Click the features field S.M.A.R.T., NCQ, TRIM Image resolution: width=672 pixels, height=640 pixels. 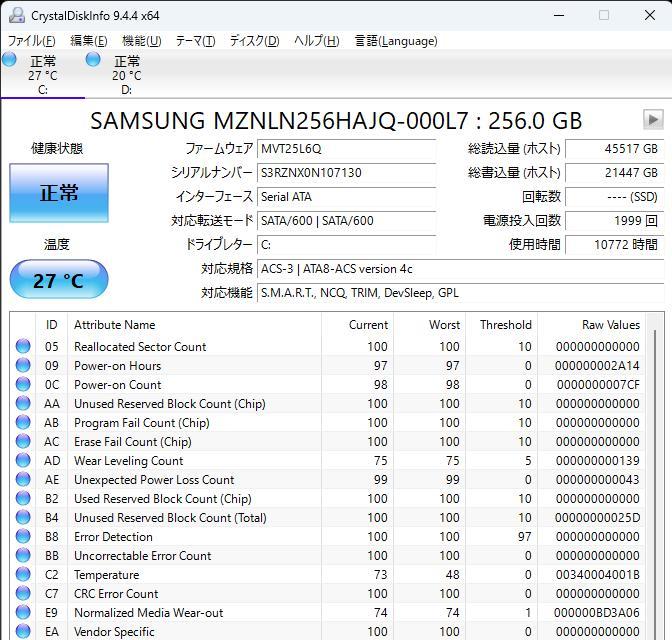click(460, 293)
